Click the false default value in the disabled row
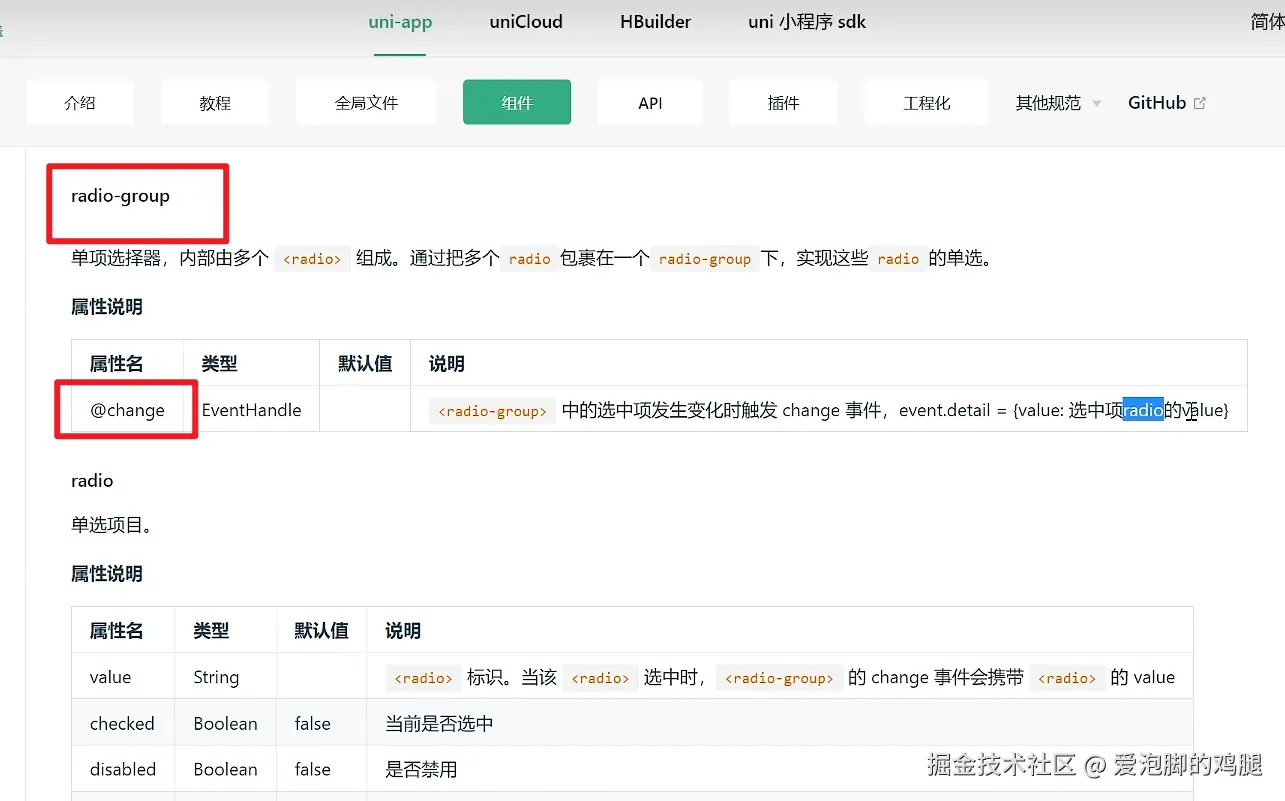This screenshot has height=801, width=1285. pyautogui.click(x=321, y=769)
